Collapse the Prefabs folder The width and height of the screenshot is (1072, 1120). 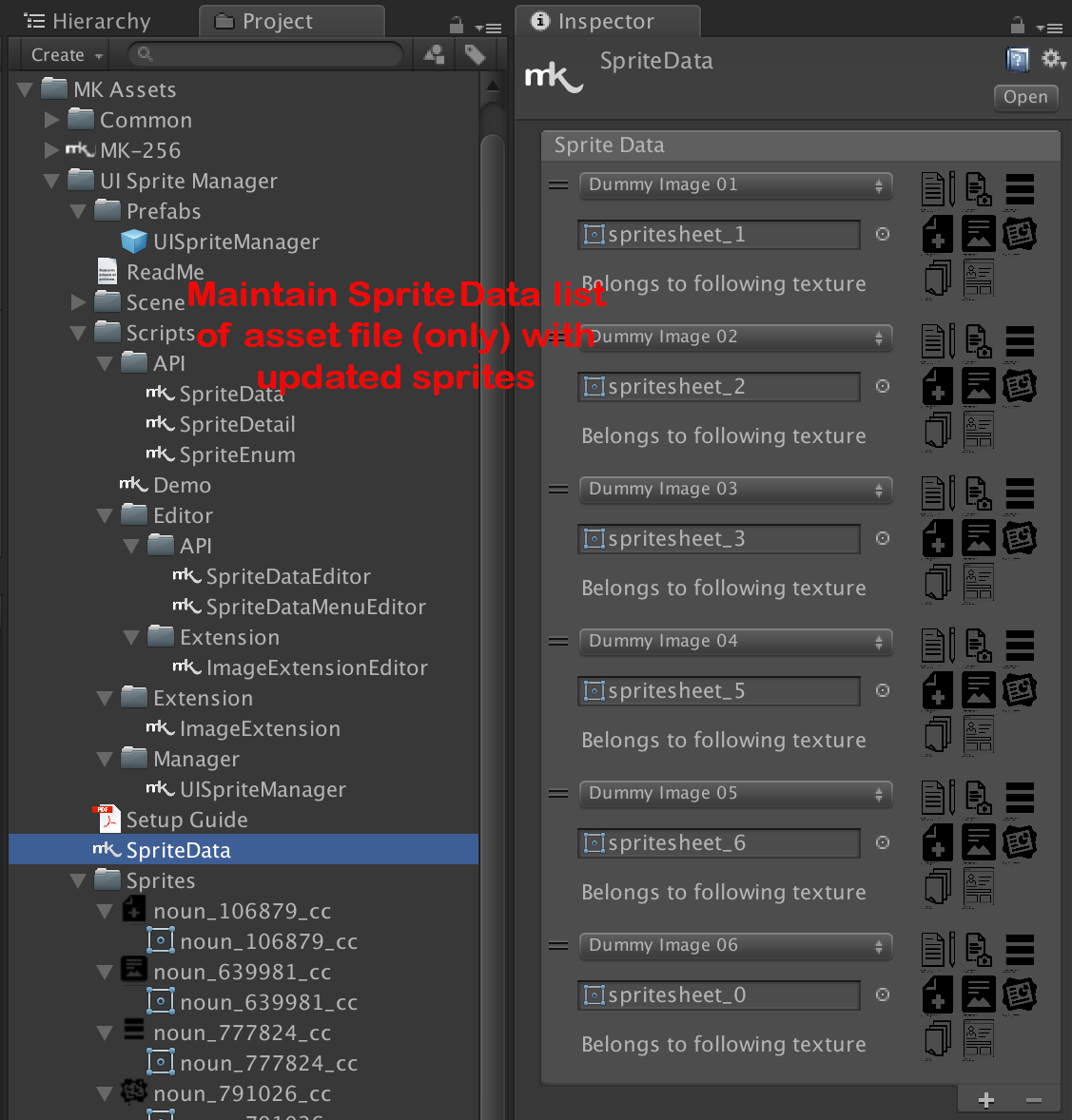click(x=79, y=211)
